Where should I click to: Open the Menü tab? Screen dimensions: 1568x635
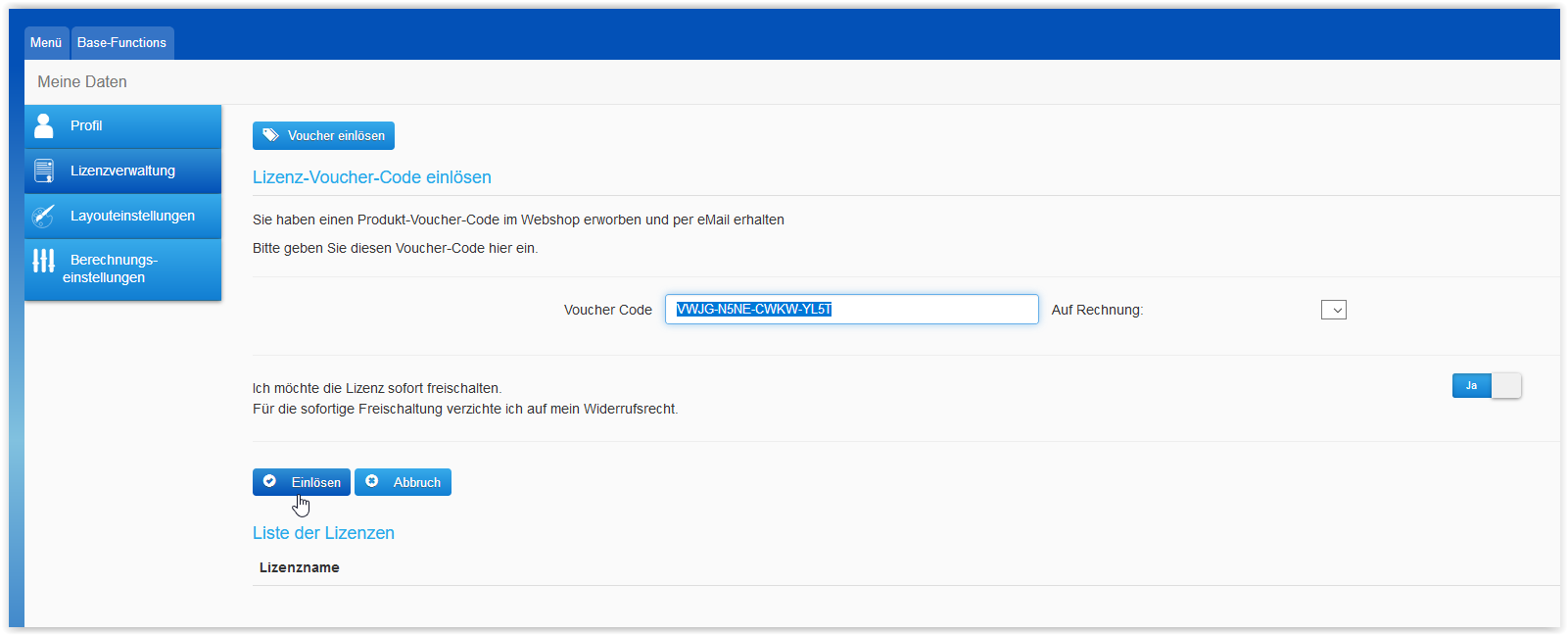(46, 43)
